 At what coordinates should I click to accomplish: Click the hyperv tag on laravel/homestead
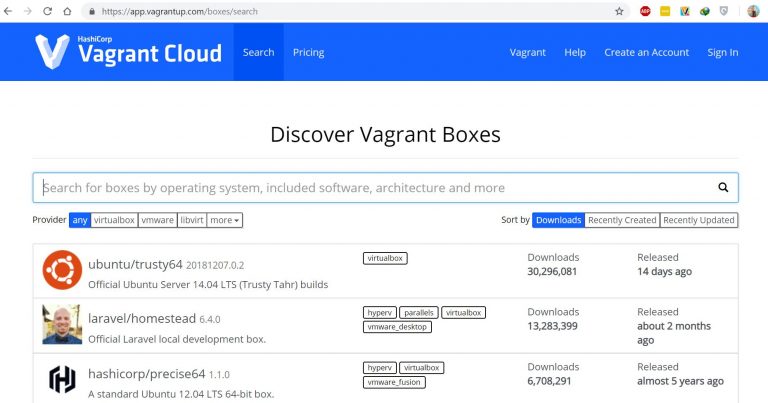coord(380,312)
